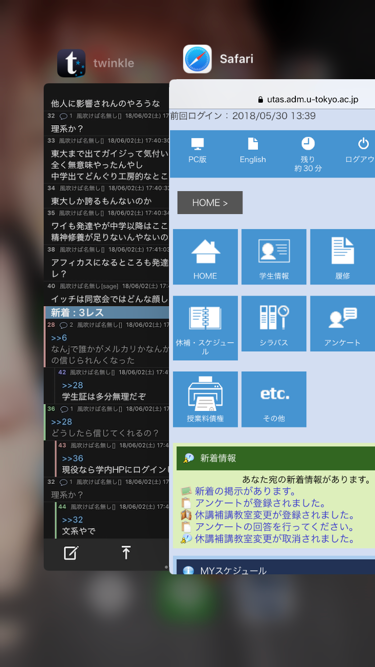
Task: Tap the 前回ログイン date text
Action: [x=243, y=116]
